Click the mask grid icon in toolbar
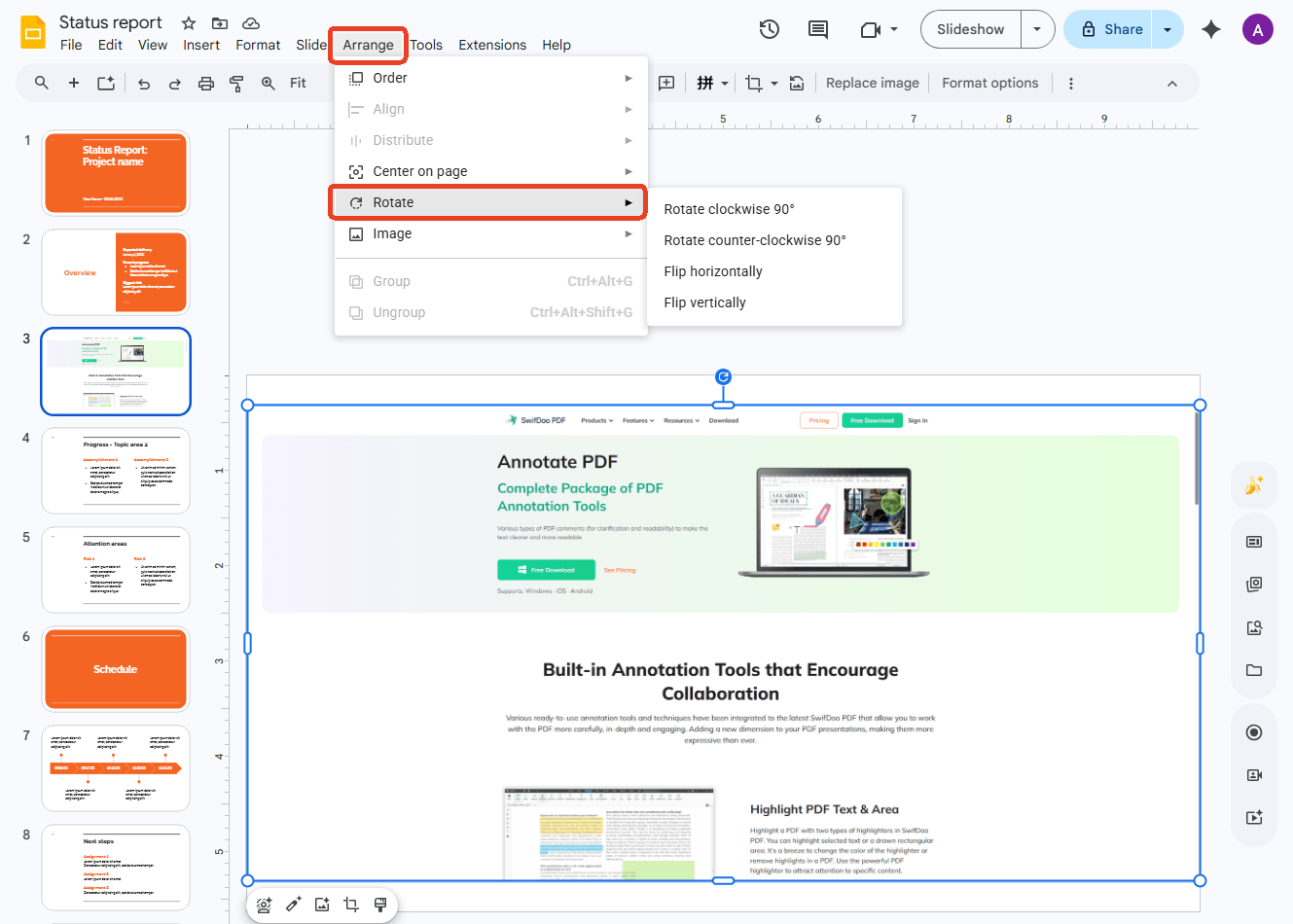 [x=705, y=84]
